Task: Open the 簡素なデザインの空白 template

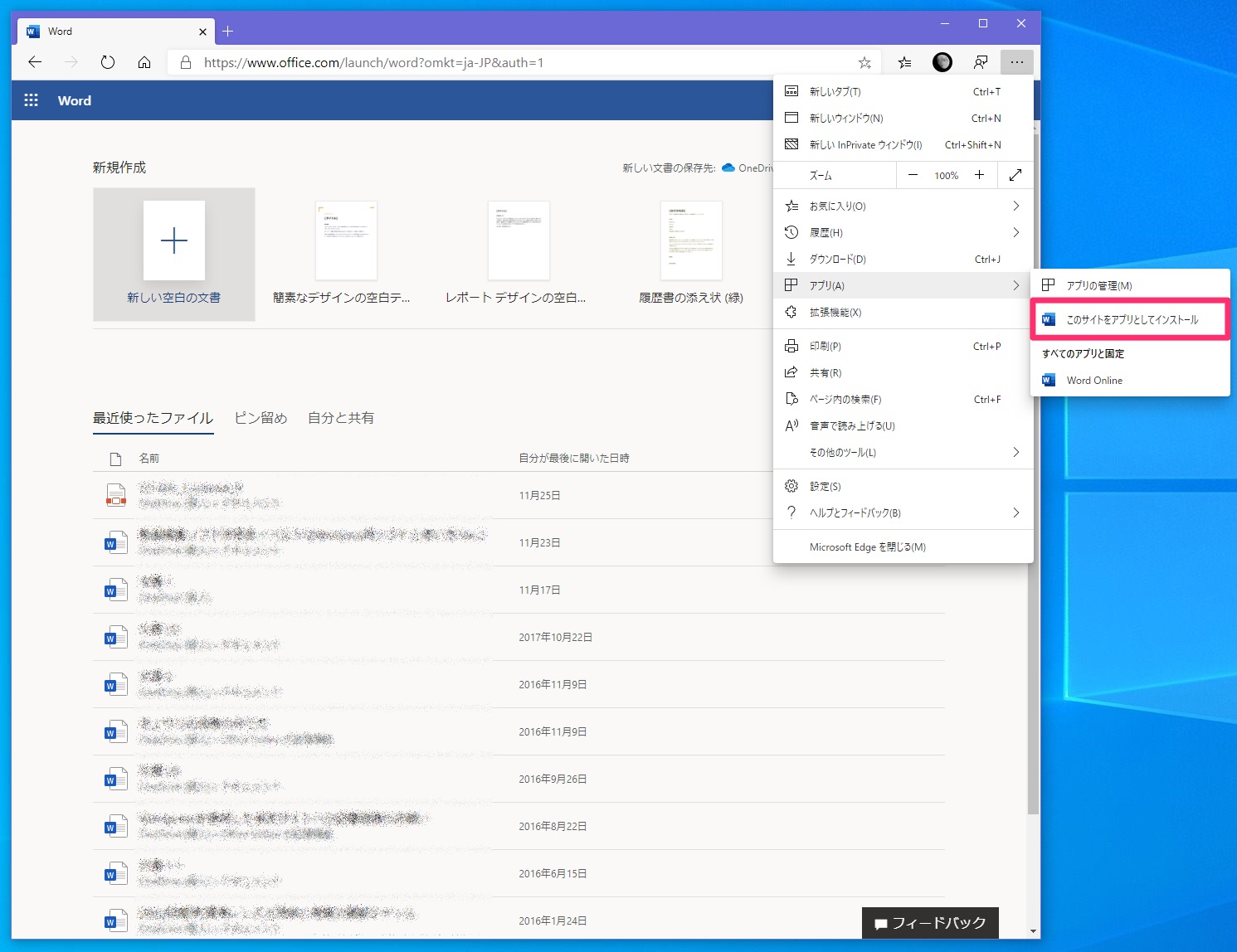Action: pos(346,255)
